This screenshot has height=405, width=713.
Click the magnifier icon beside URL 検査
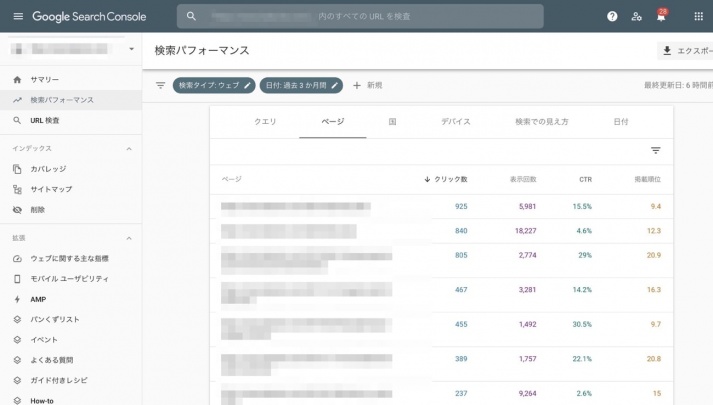(x=17, y=120)
